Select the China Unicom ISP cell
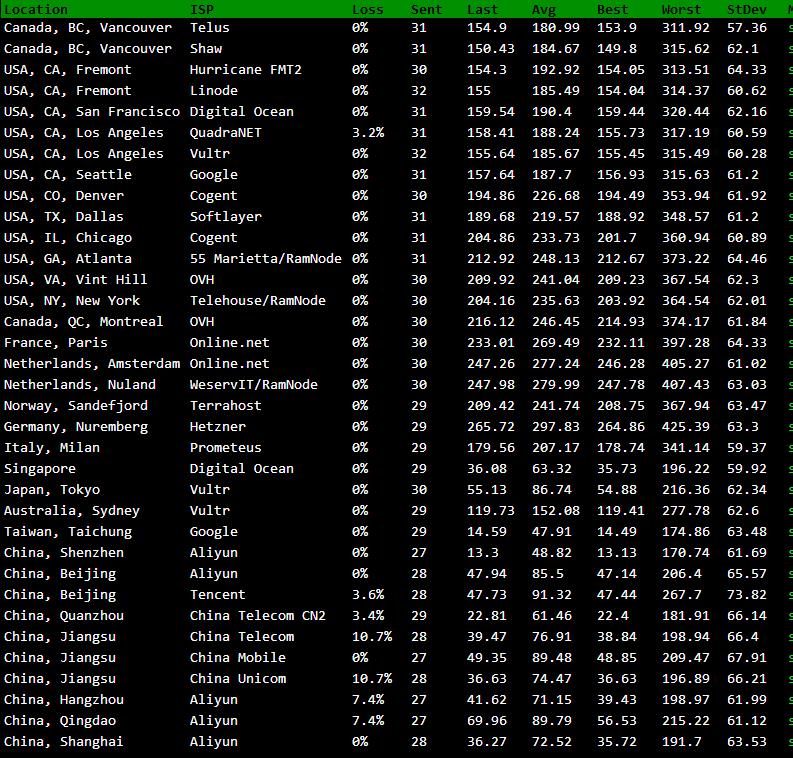The image size is (793, 758). (237, 679)
